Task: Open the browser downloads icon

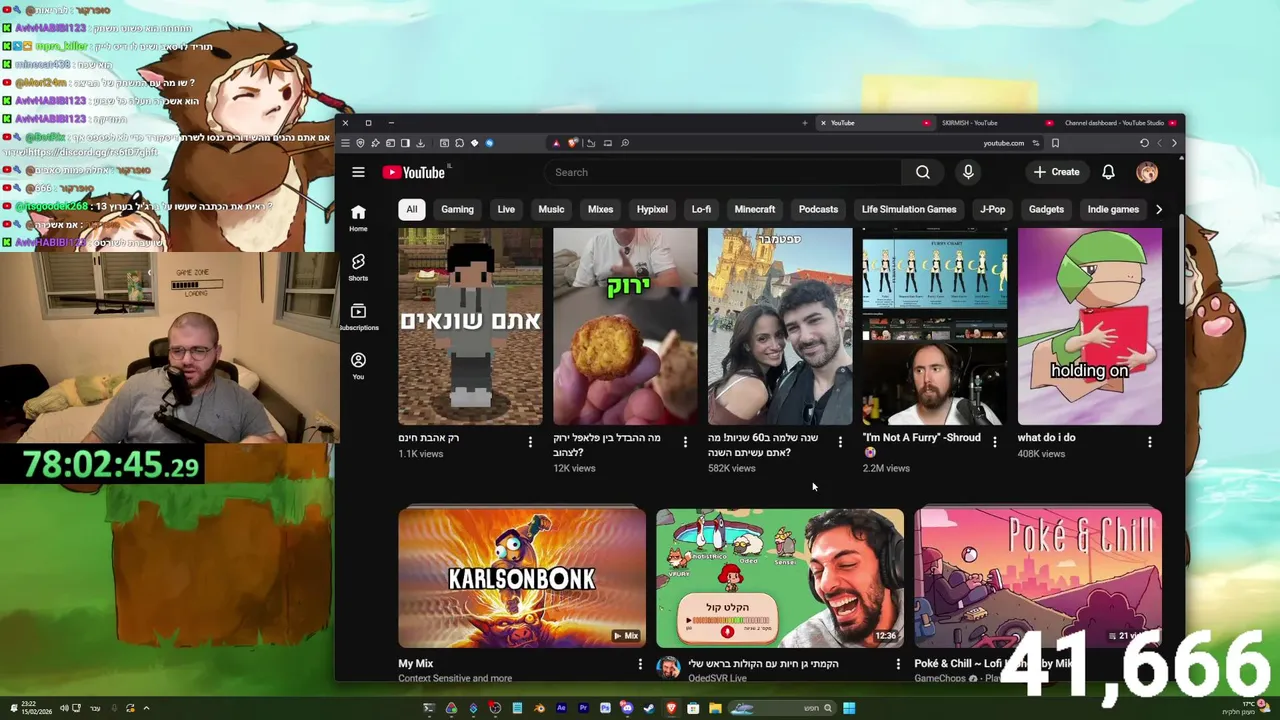Action: coord(420,143)
